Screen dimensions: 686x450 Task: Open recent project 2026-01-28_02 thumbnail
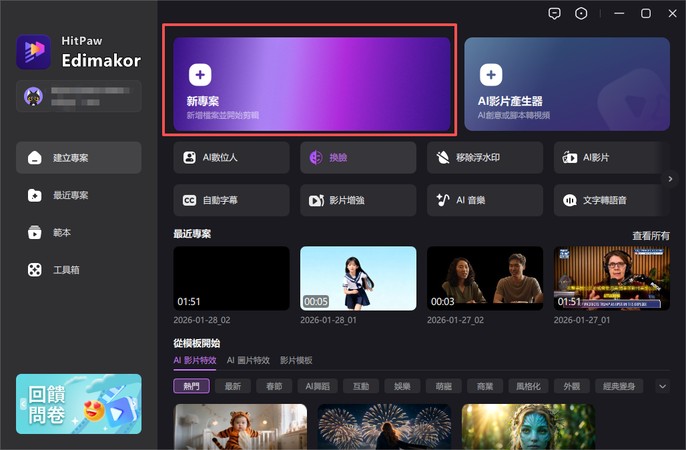click(x=231, y=278)
